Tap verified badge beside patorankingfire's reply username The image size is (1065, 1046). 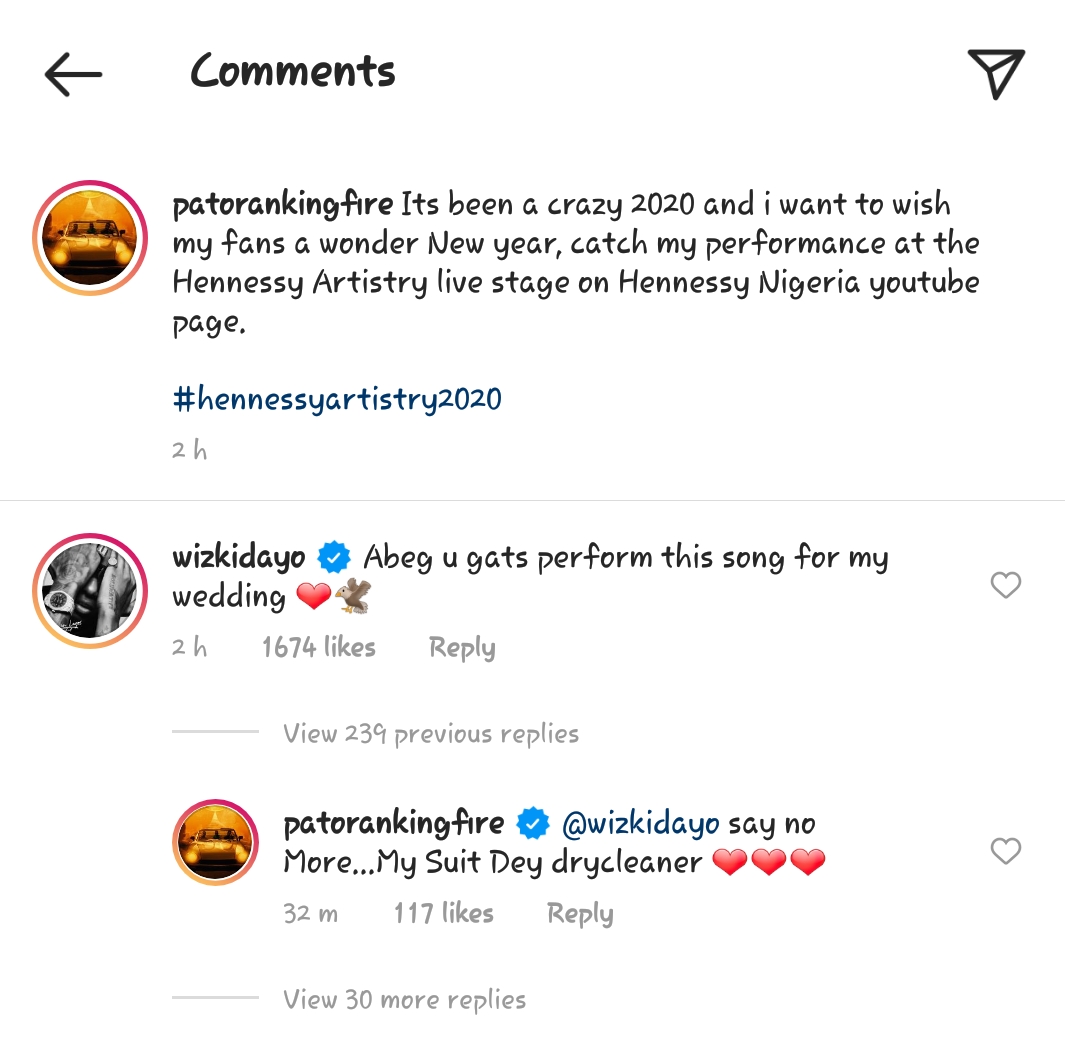(533, 824)
